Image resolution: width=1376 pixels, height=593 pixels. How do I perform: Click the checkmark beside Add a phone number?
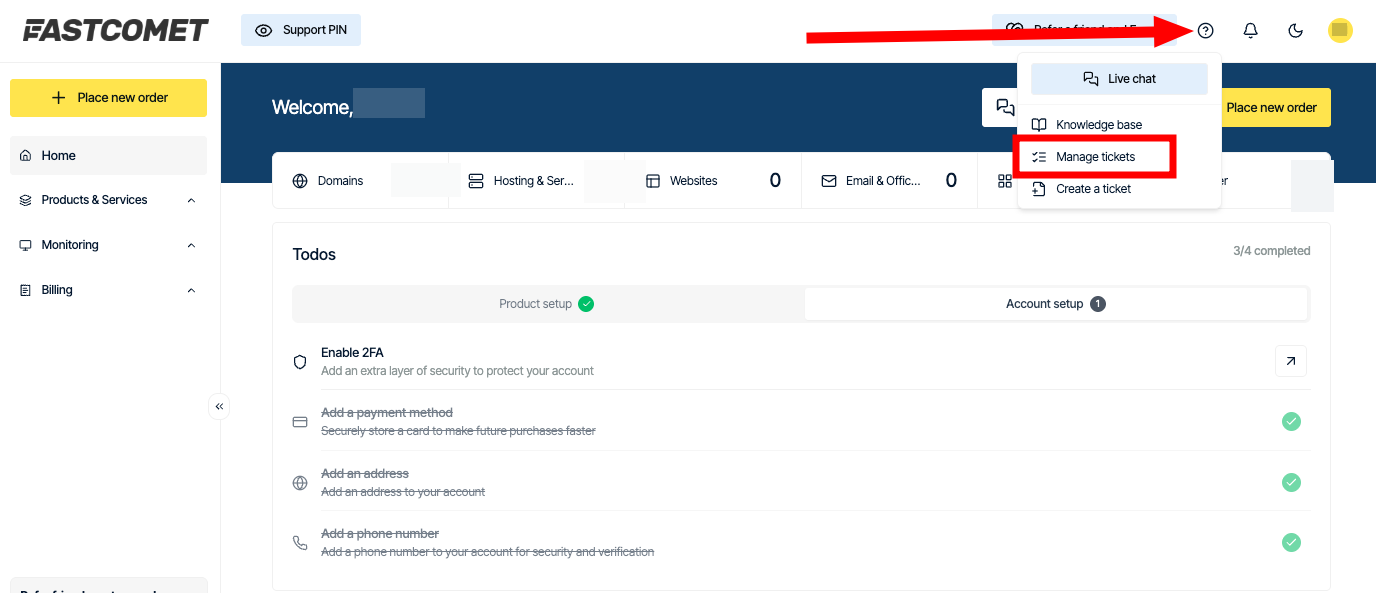point(1291,542)
